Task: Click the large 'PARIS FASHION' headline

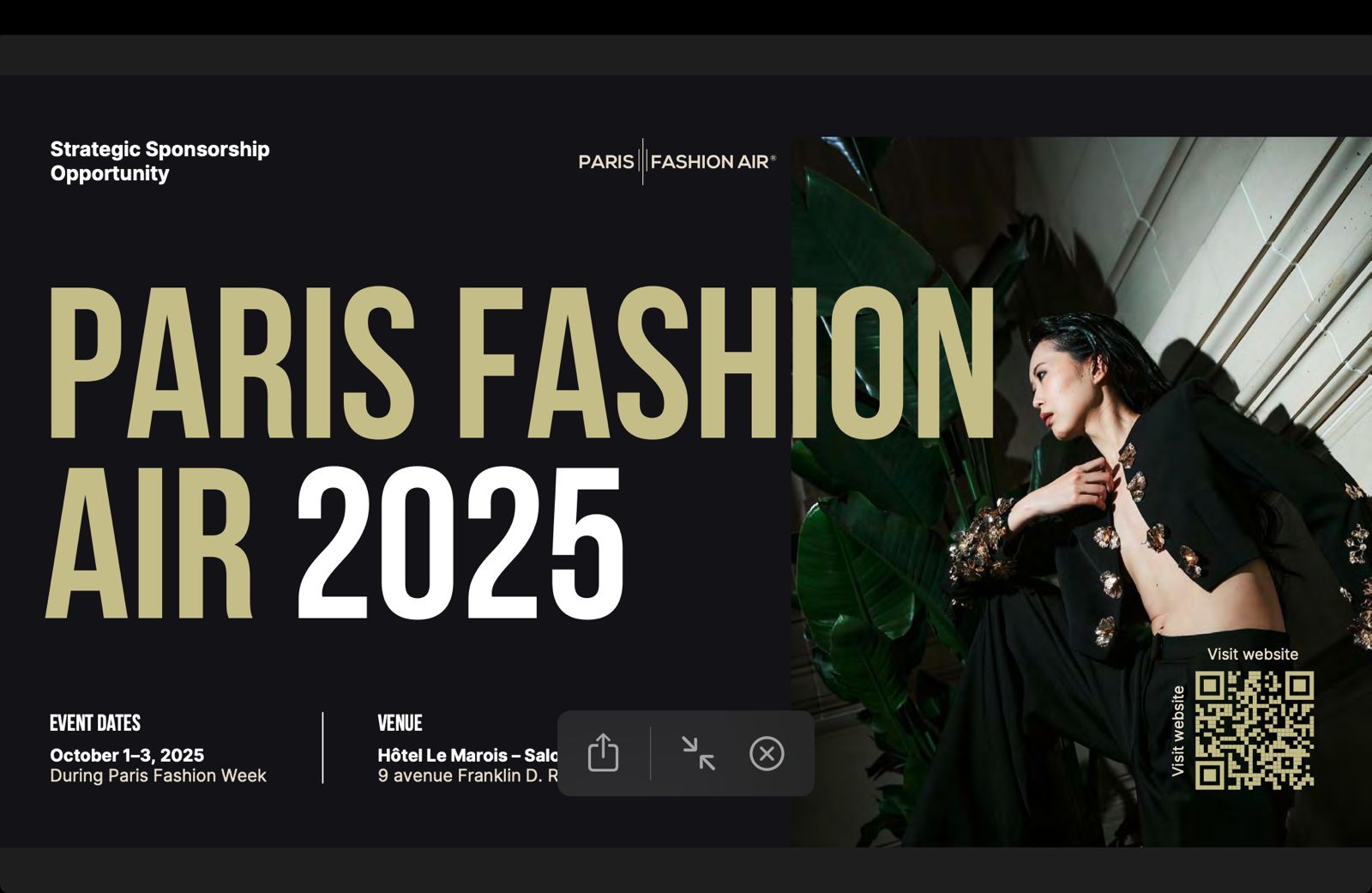Action: coord(514,365)
